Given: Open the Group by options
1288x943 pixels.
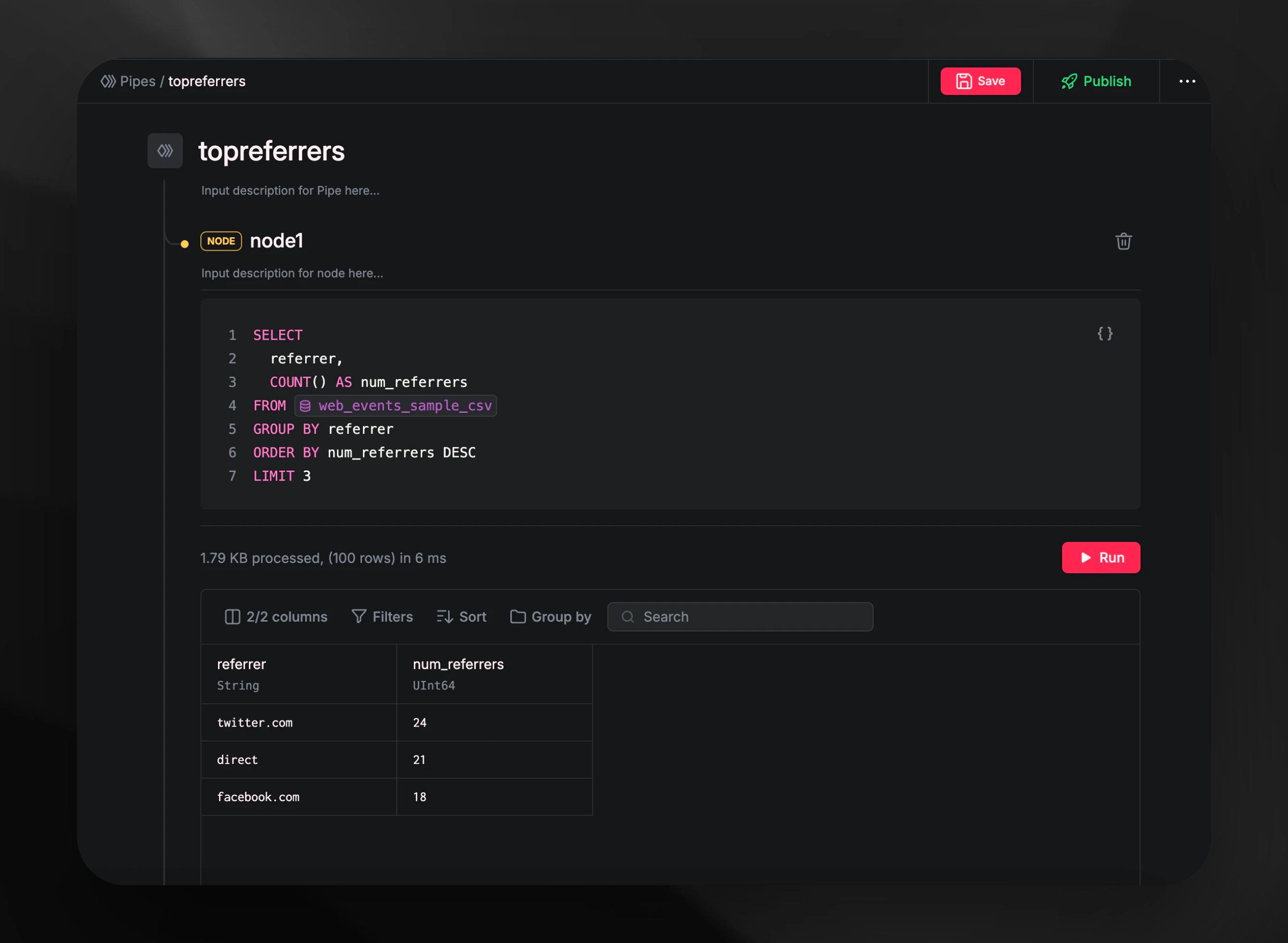Looking at the screenshot, I should [550, 617].
